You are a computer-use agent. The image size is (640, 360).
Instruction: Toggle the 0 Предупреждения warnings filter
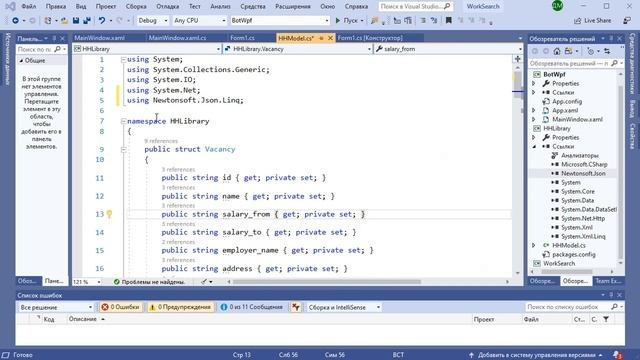tap(180, 307)
